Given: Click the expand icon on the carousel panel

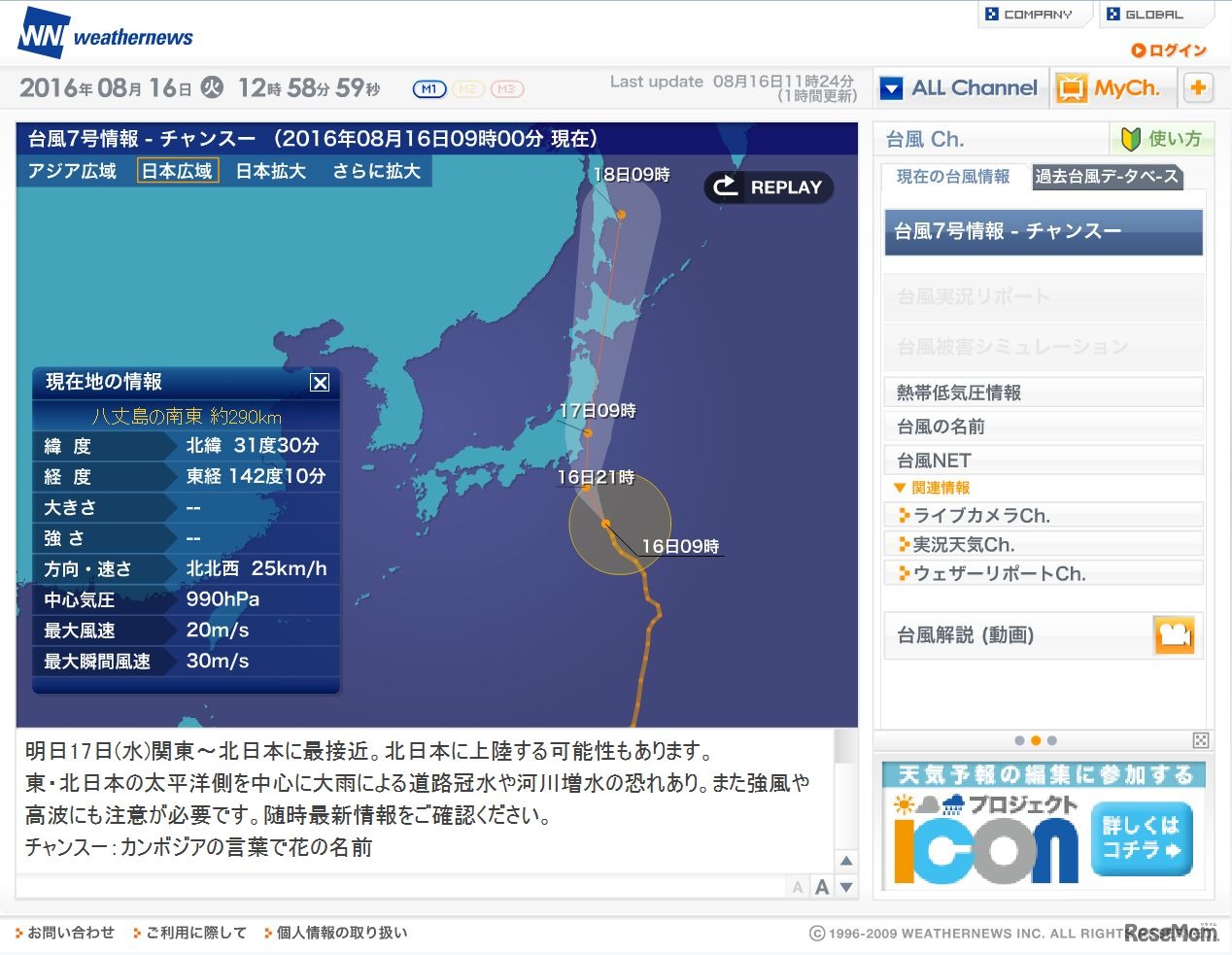Looking at the screenshot, I should coord(1201,740).
